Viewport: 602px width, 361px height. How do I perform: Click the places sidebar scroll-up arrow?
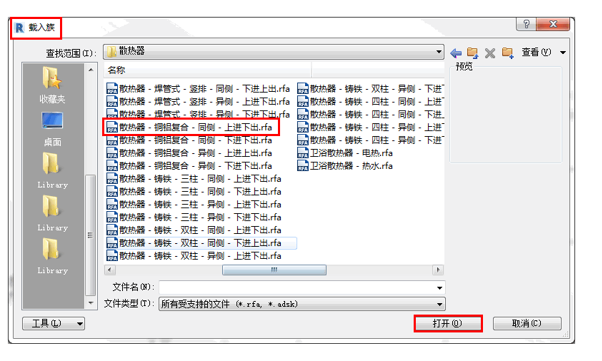click(91, 70)
